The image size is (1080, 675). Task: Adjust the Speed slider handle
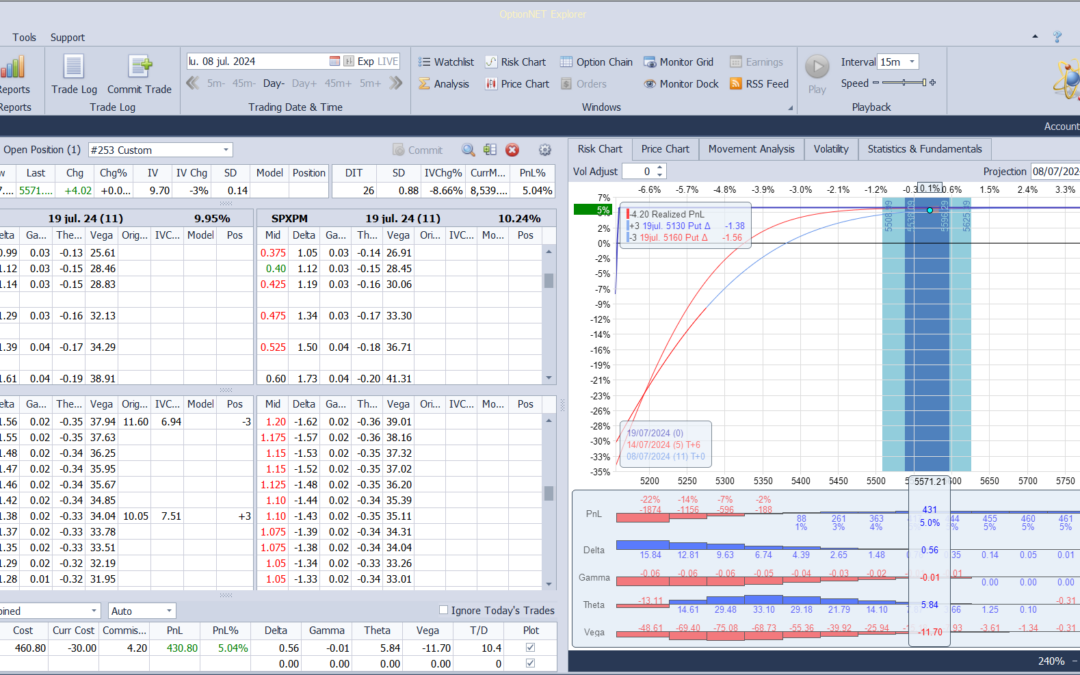(x=923, y=83)
